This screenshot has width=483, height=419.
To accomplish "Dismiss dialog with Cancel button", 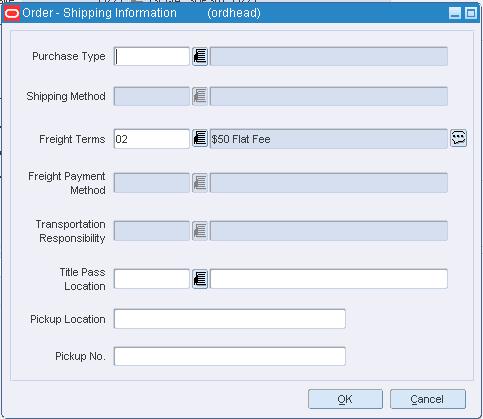I will 428,399.
